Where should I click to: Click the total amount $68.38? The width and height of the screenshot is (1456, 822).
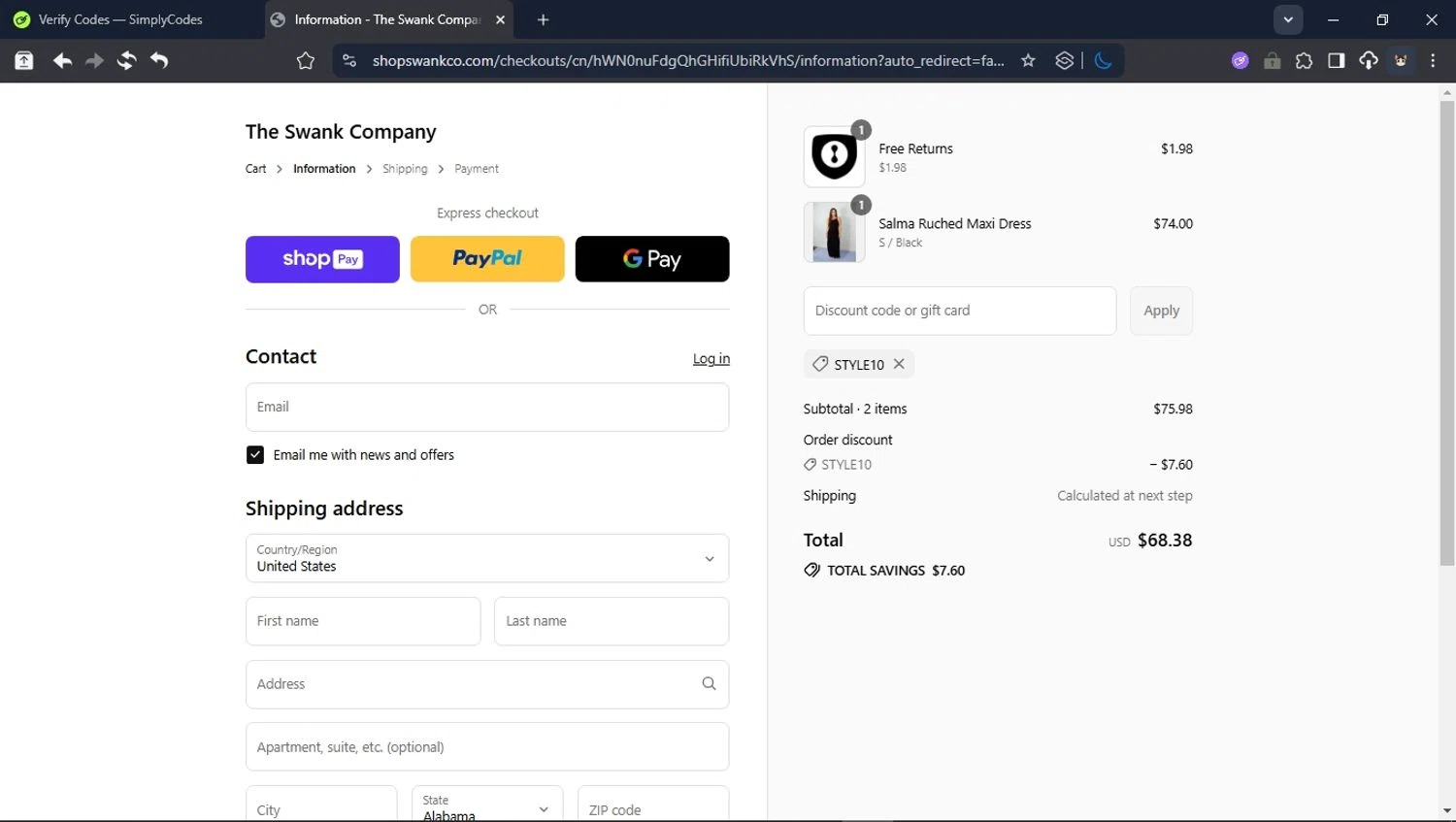[1165, 541]
